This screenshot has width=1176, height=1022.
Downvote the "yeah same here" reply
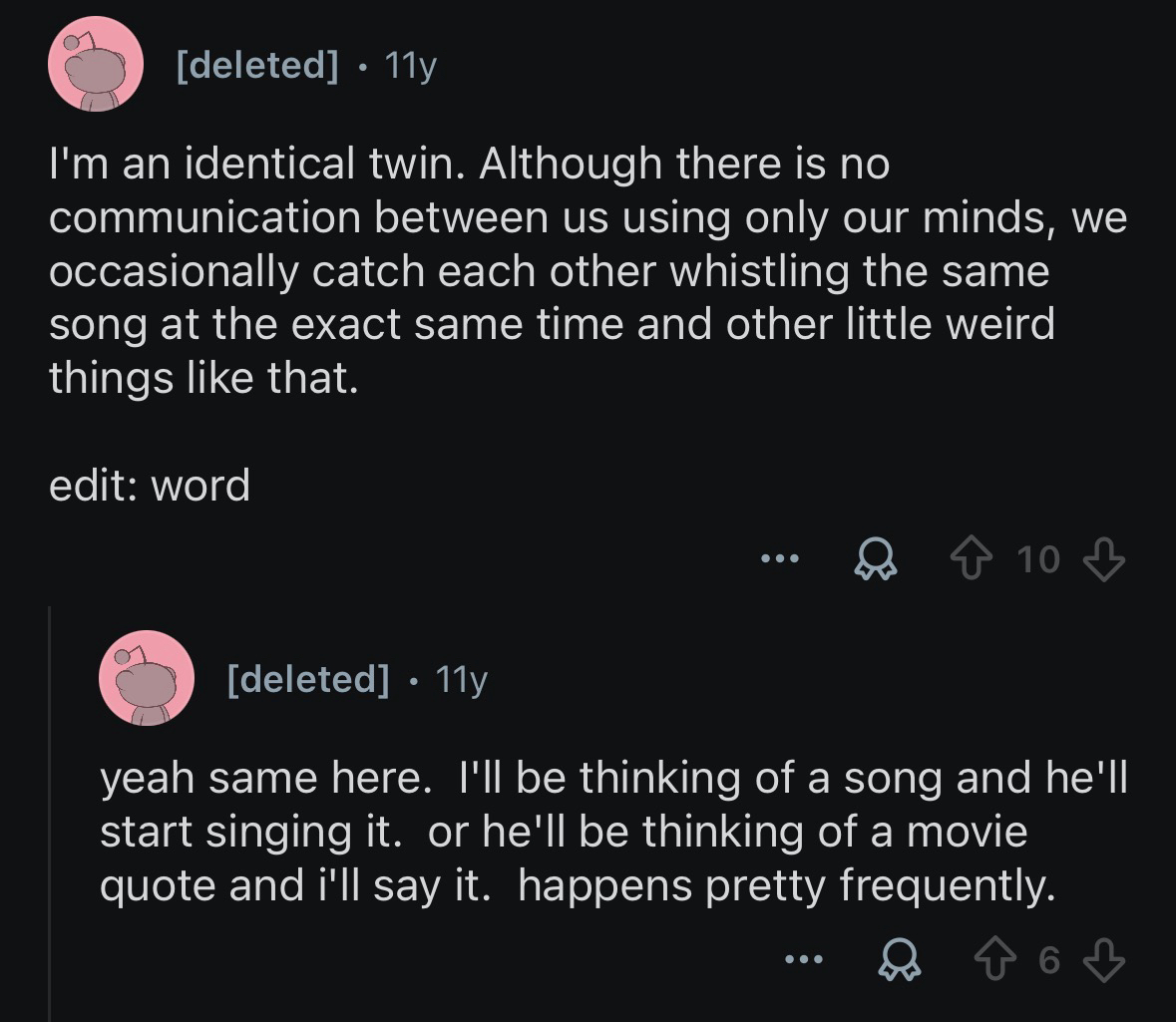[x=1103, y=960]
